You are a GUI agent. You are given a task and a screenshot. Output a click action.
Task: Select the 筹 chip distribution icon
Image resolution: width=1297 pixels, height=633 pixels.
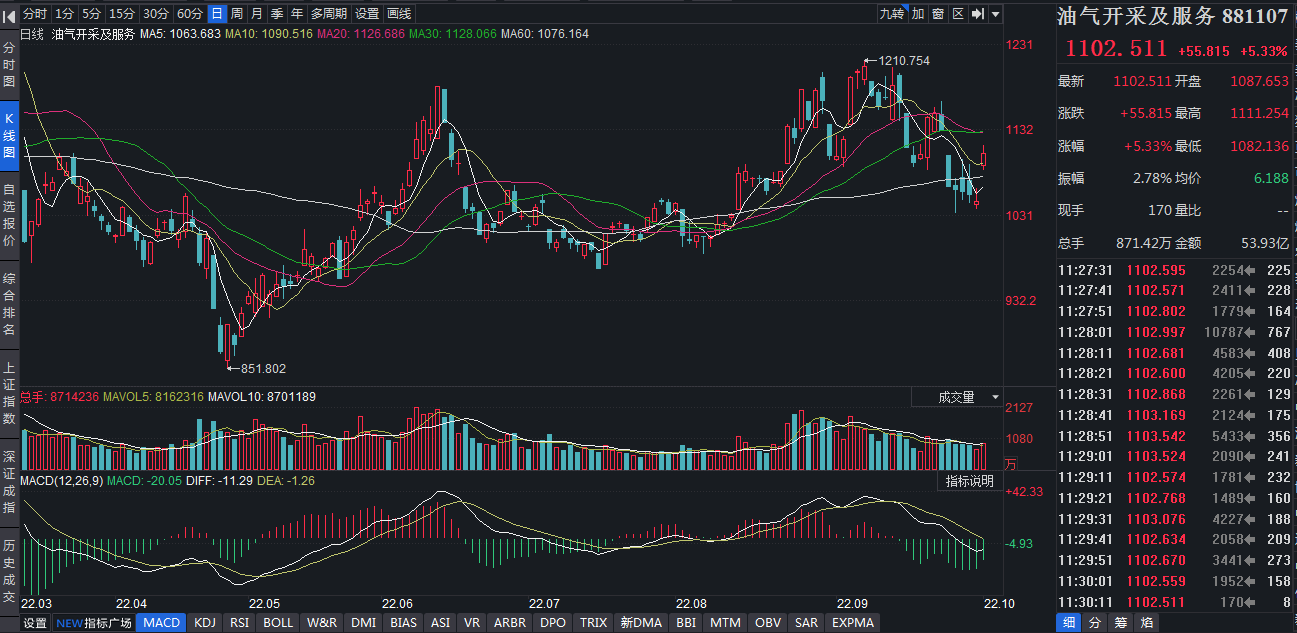(1121, 623)
